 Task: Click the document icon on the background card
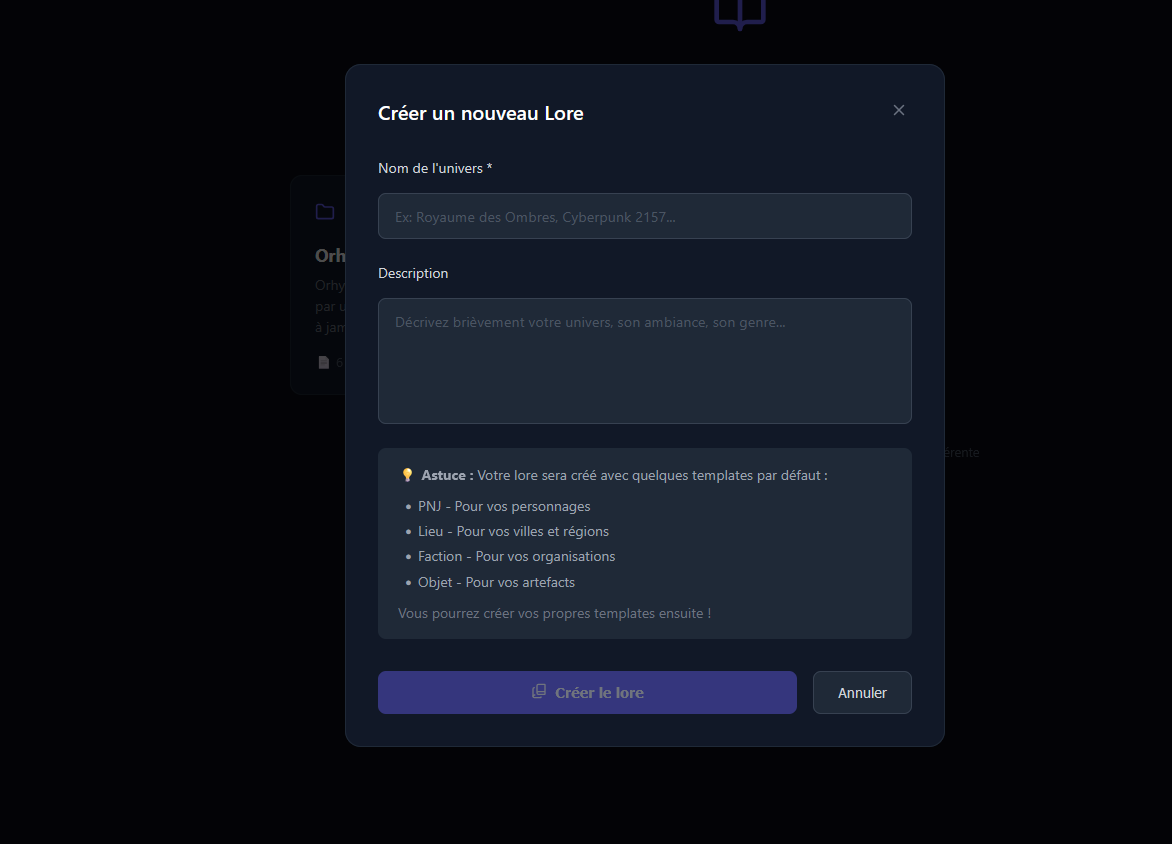point(324,363)
